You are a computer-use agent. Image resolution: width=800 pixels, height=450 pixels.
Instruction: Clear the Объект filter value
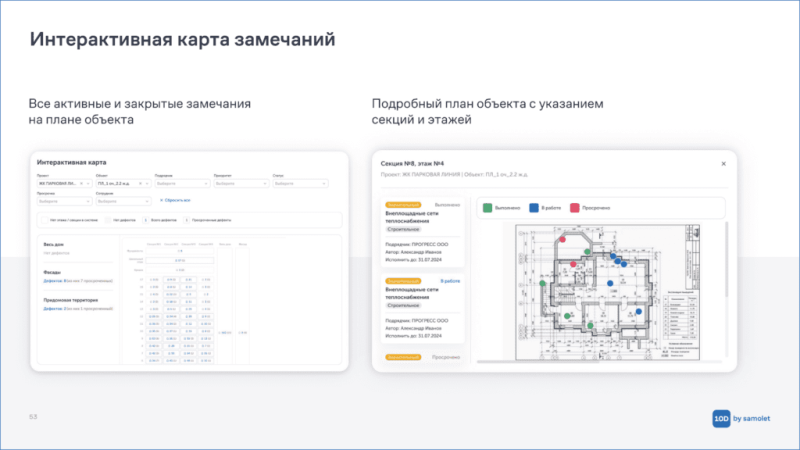tap(140, 184)
